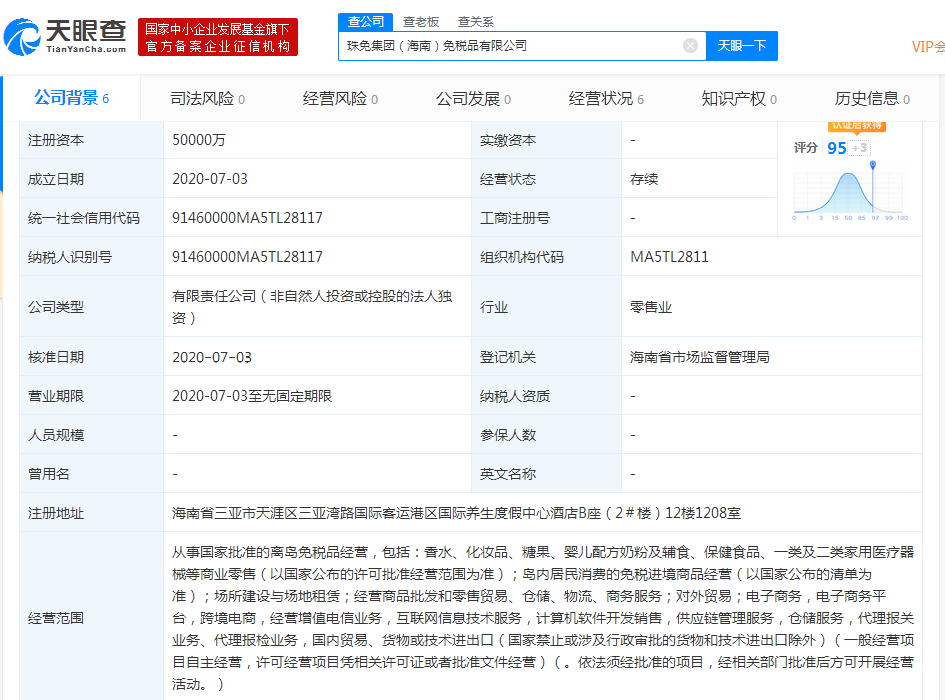Click the 2020-07-03至无固定期限 business term value
The width and height of the screenshot is (945, 700).
pyautogui.click(x=252, y=396)
